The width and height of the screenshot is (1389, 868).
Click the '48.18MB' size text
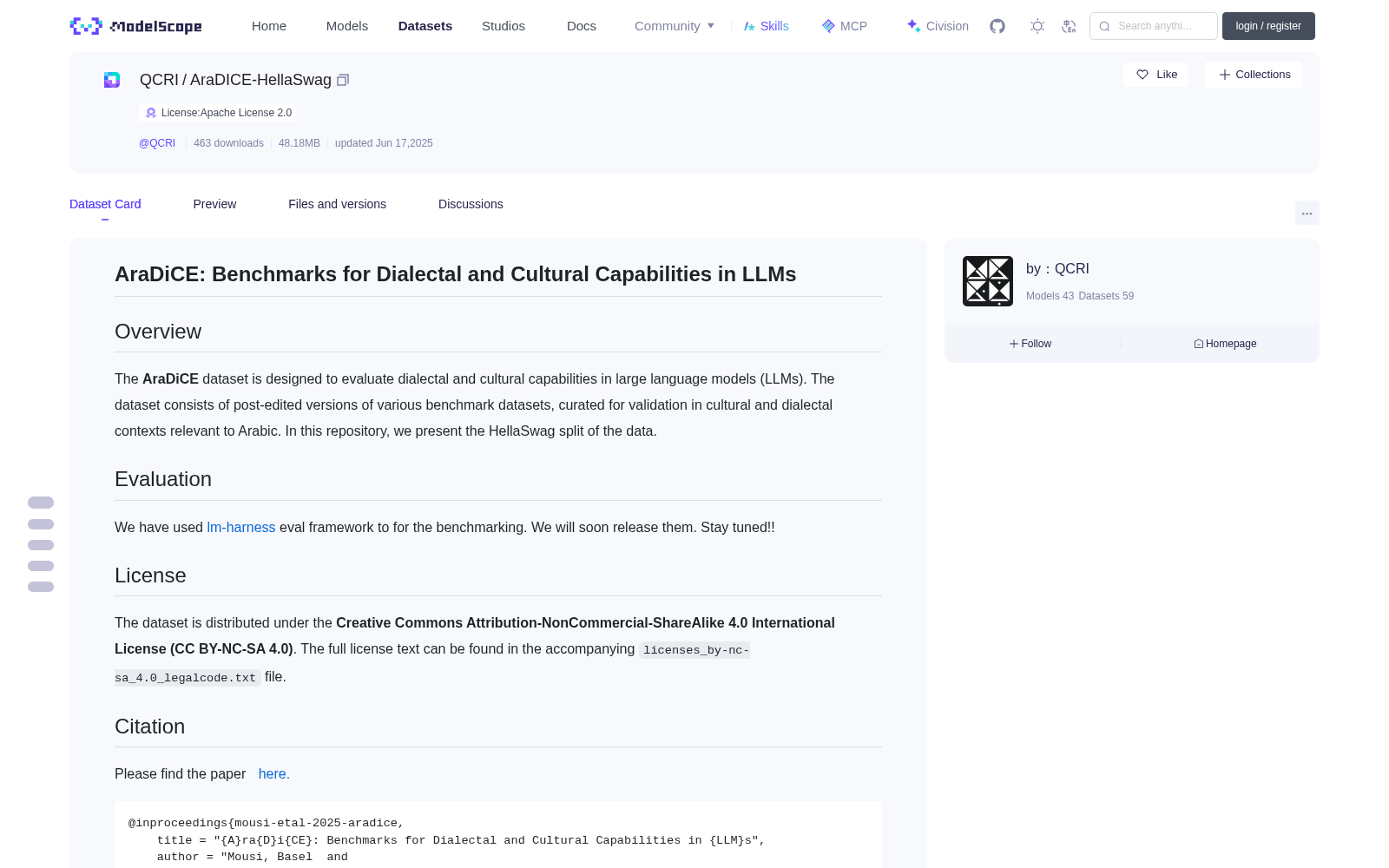point(300,143)
